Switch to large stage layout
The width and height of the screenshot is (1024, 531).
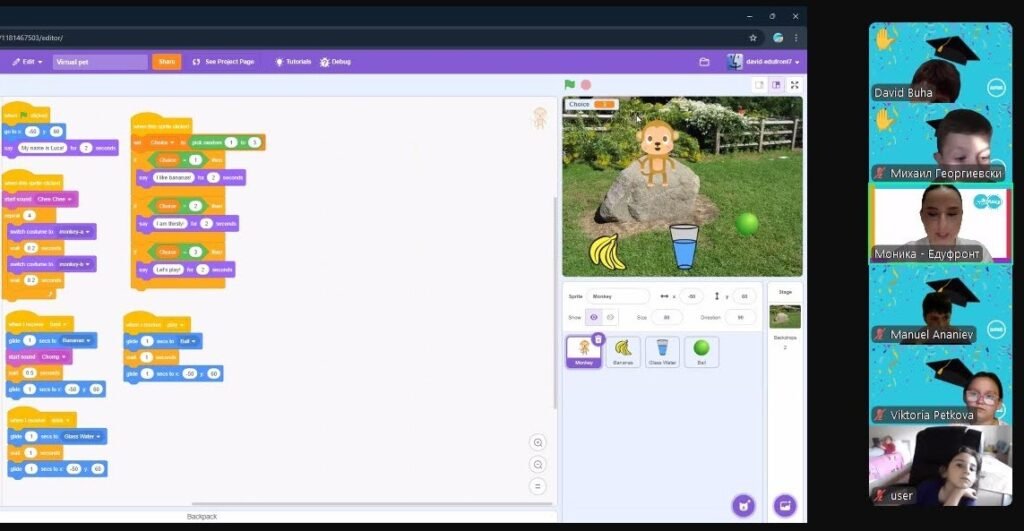[776, 85]
